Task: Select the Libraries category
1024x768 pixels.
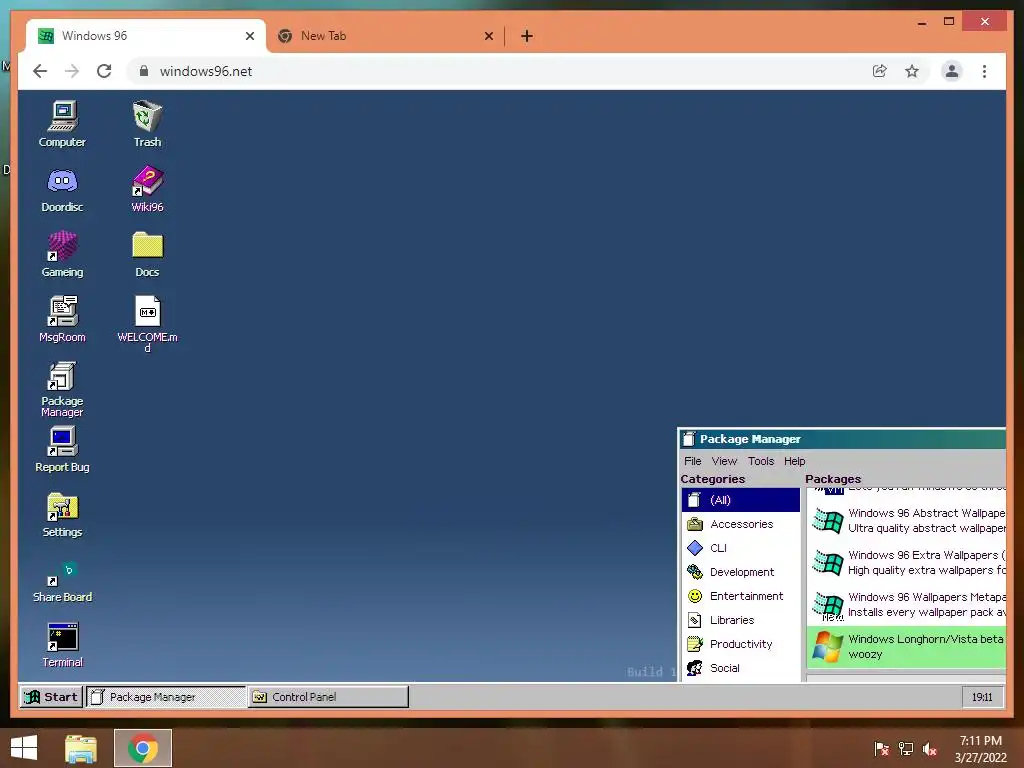Action: (741, 620)
